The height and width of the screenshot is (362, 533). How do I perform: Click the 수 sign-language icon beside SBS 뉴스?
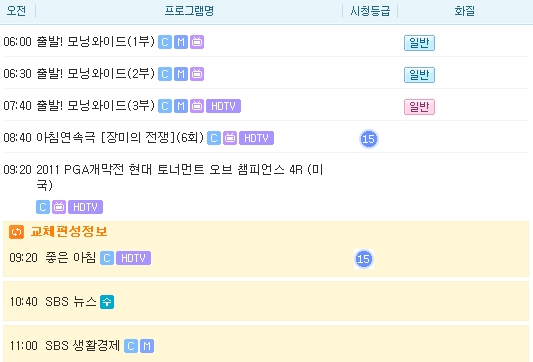pyautogui.click(x=107, y=302)
